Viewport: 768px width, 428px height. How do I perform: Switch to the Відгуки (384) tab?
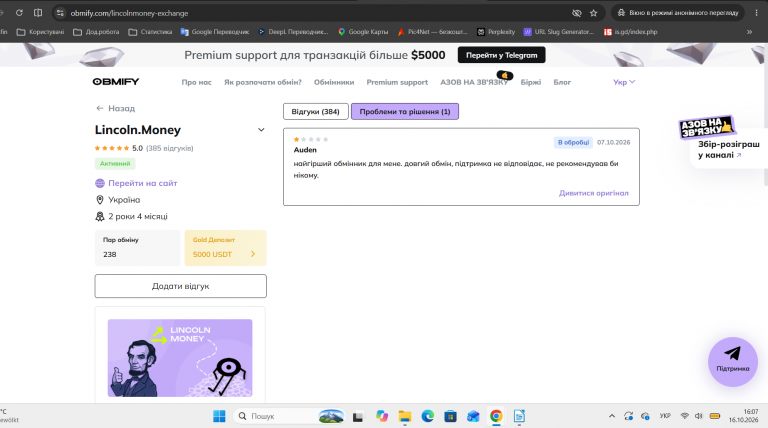tap(315, 112)
